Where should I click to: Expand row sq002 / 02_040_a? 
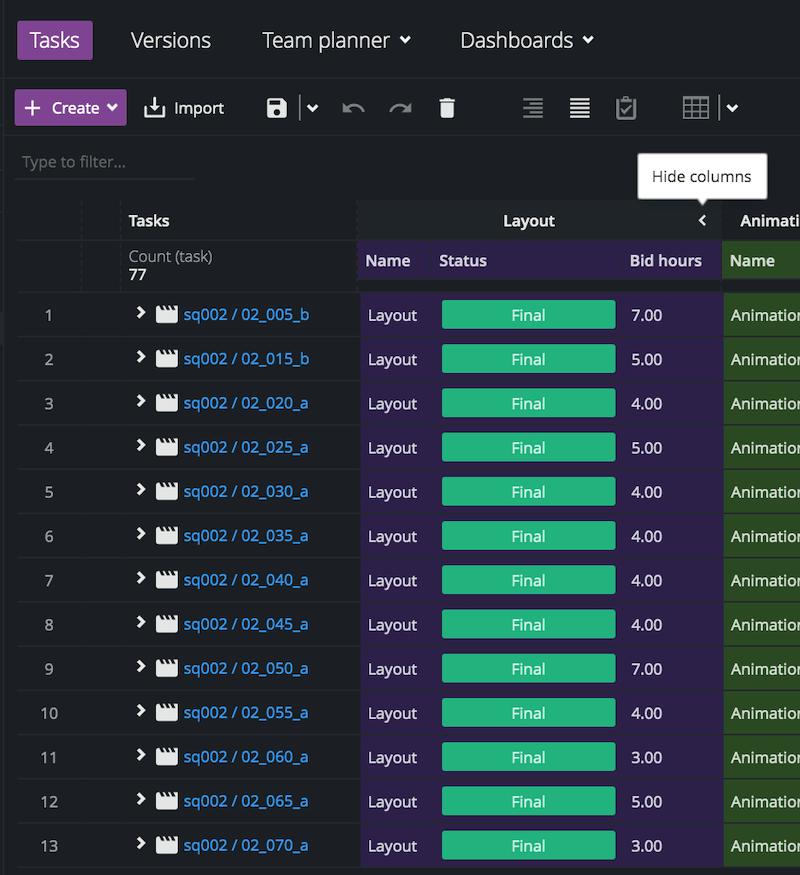tap(141, 578)
